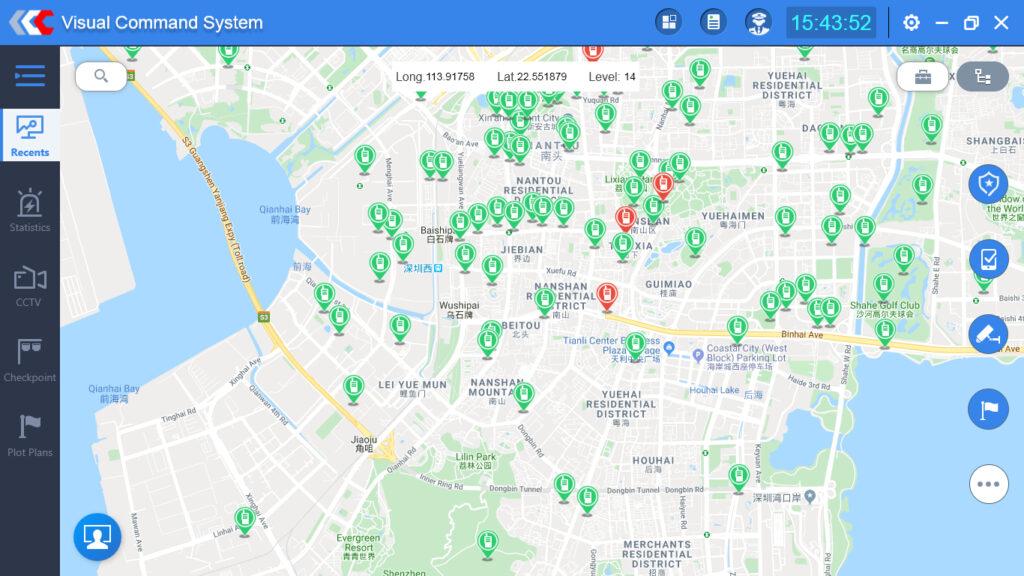1024x576 pixels.
Task: Open the Recents tab
Action: coord(30,135)
